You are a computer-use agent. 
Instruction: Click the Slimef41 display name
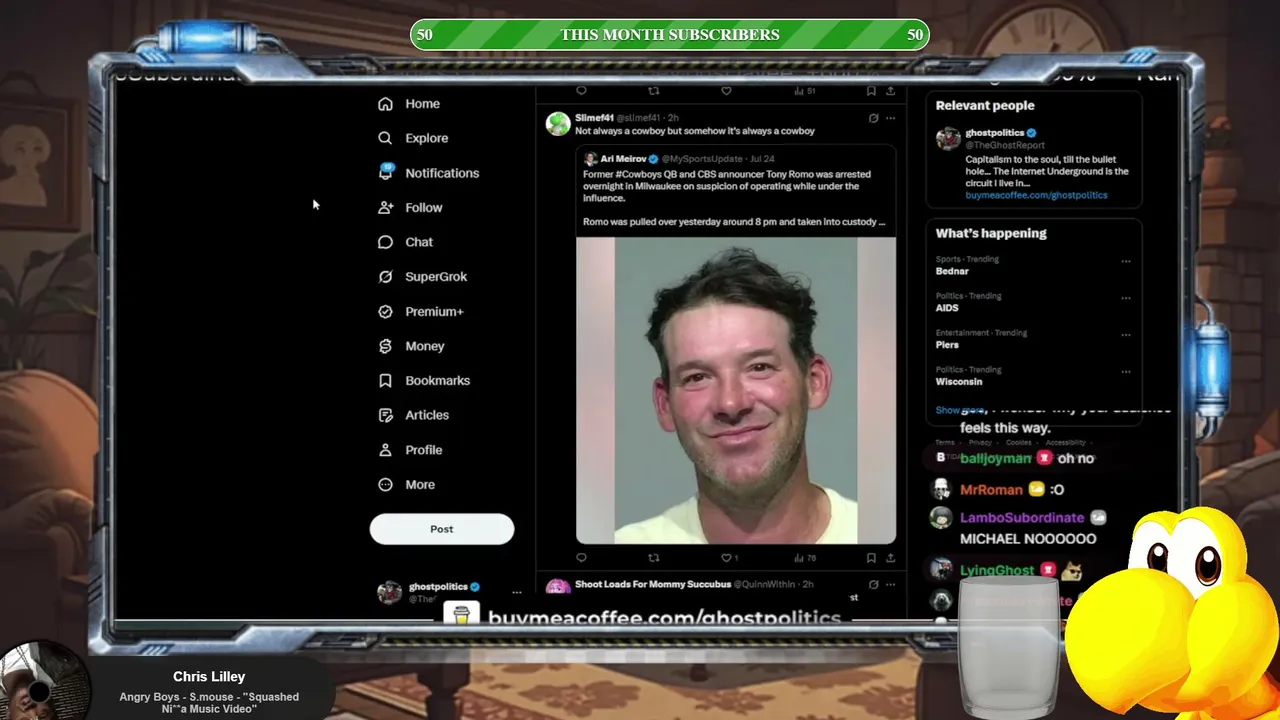[594, 118]
